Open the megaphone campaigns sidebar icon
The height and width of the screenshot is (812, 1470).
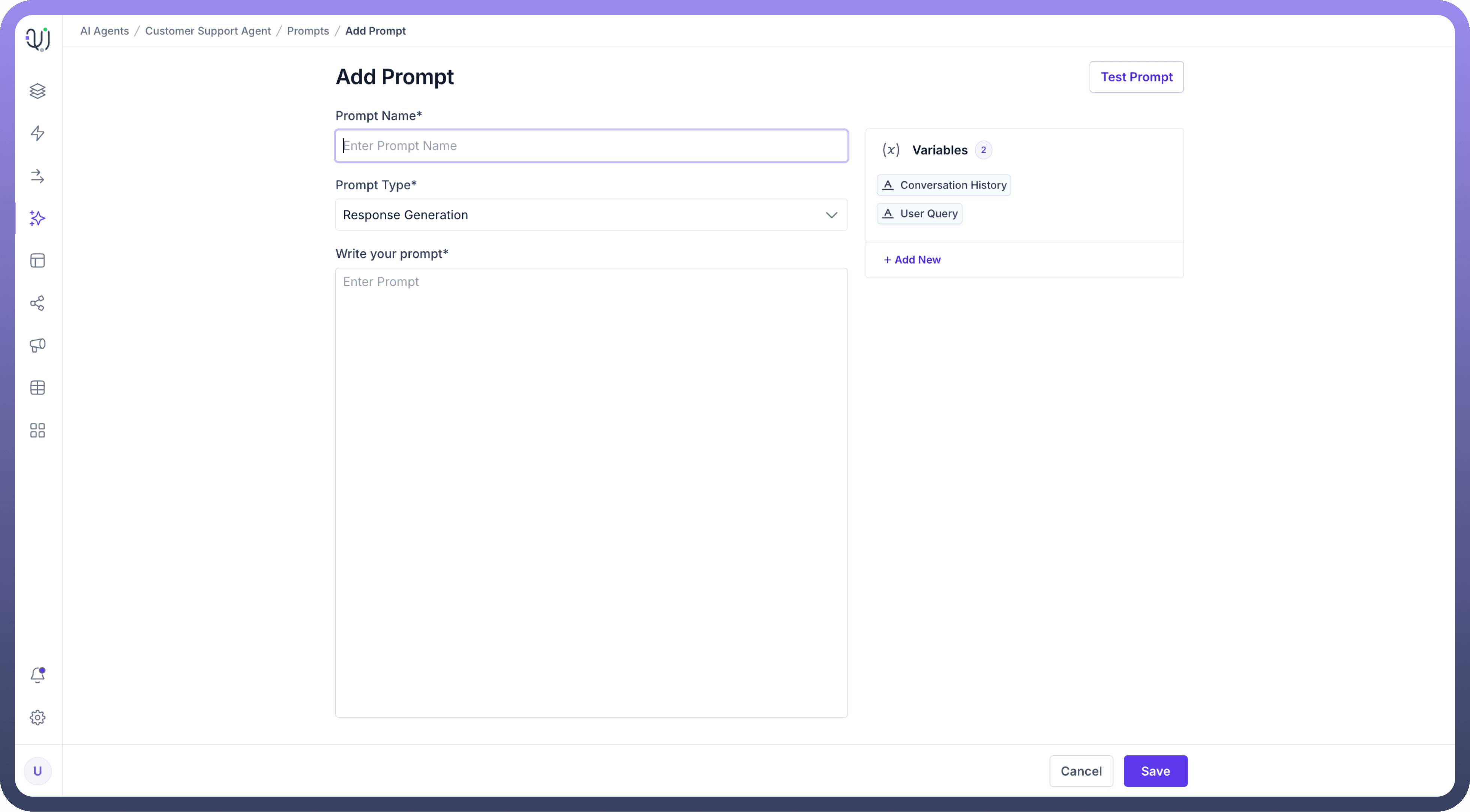[x=37, y=345]
